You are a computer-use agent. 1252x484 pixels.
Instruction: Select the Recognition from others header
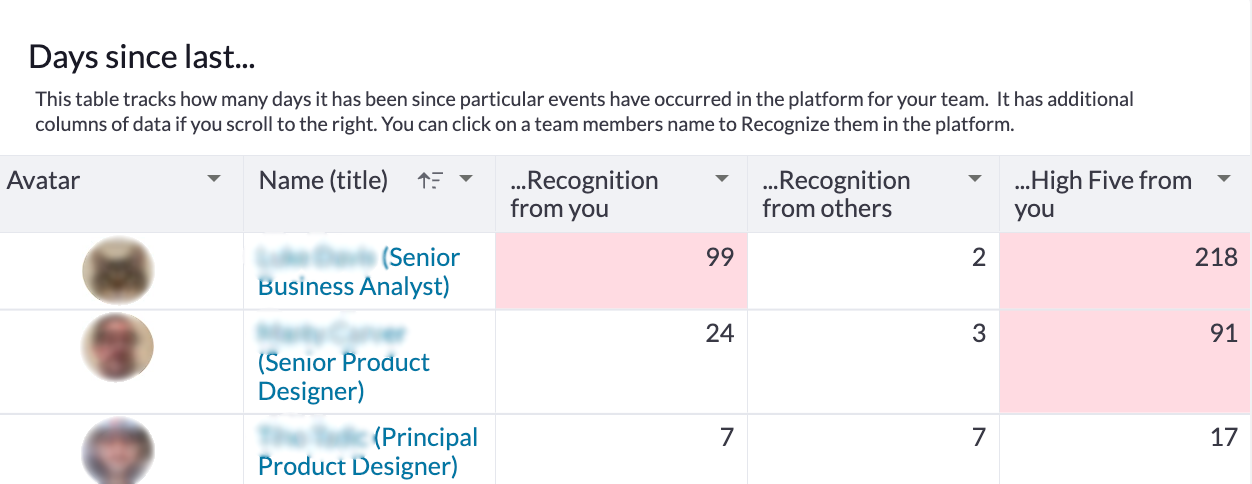click(873, 194)
